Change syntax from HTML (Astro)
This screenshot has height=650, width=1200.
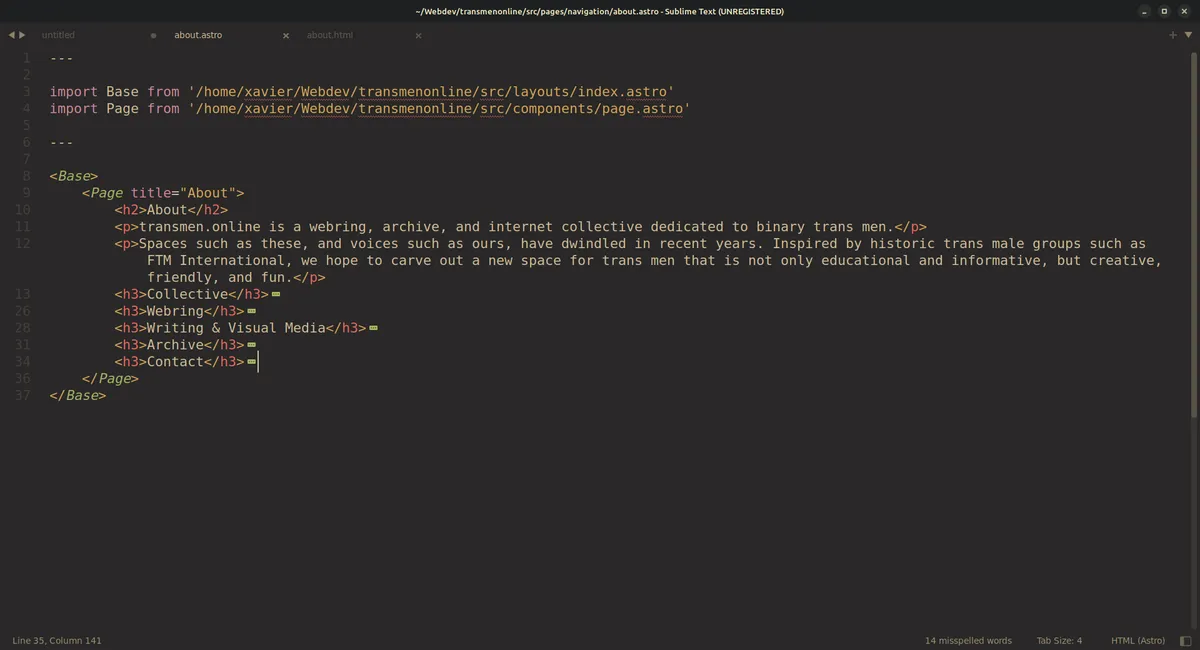pos(1138,640)
